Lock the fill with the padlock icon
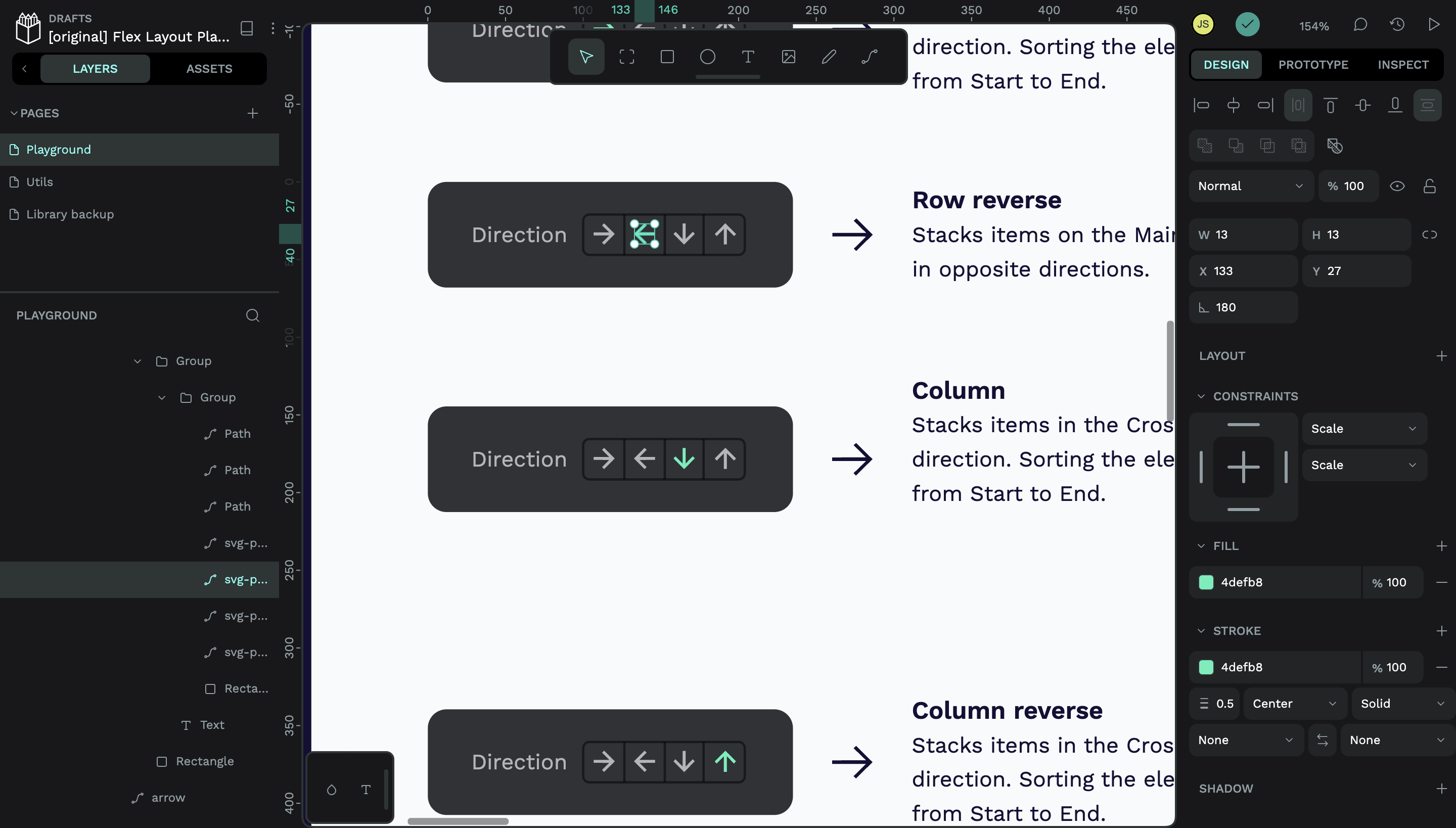This screenshot has width=1456, height=828. [x=1430, y=186]
